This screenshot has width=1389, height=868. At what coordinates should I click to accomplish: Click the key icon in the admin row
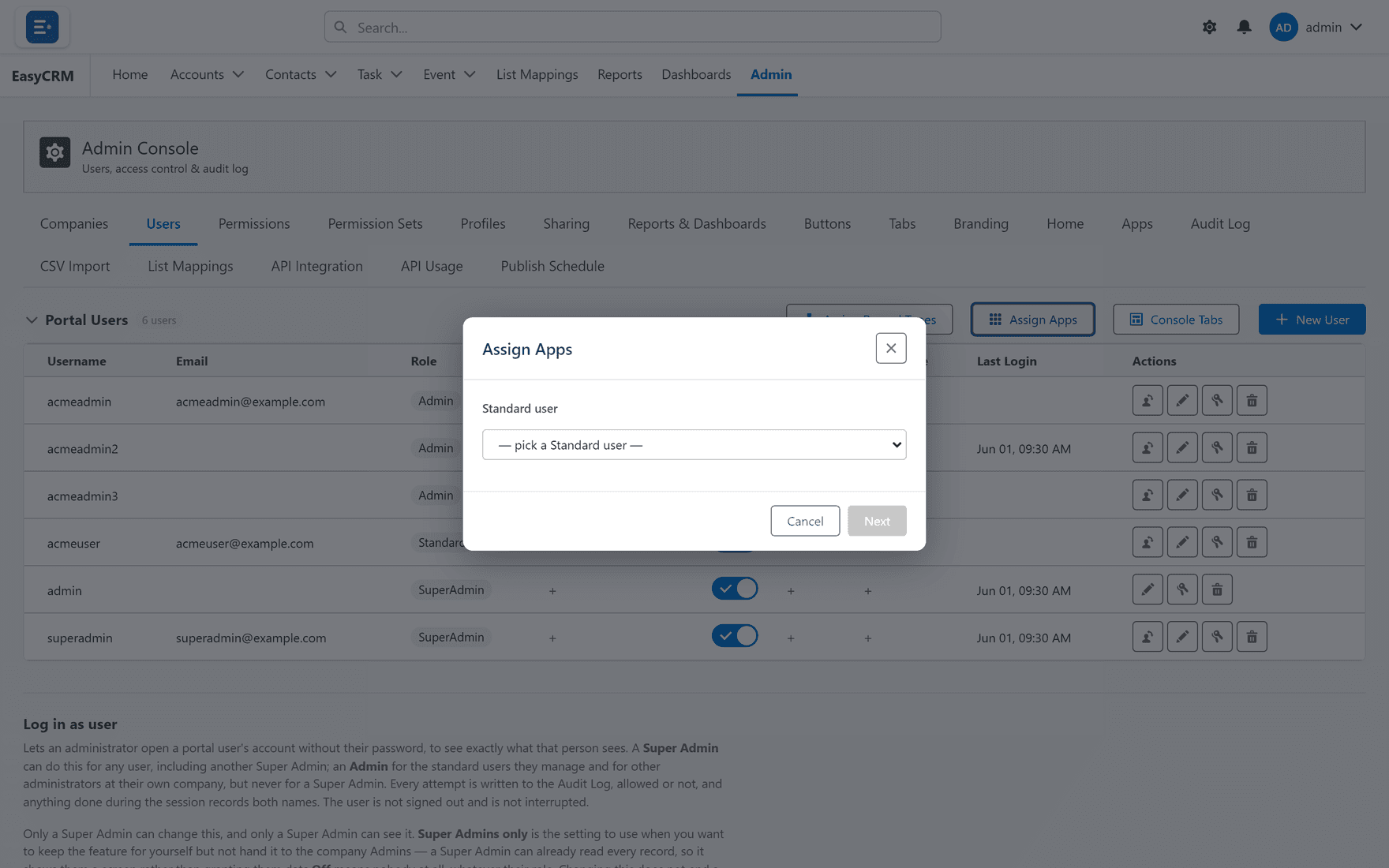point(1182,589)
